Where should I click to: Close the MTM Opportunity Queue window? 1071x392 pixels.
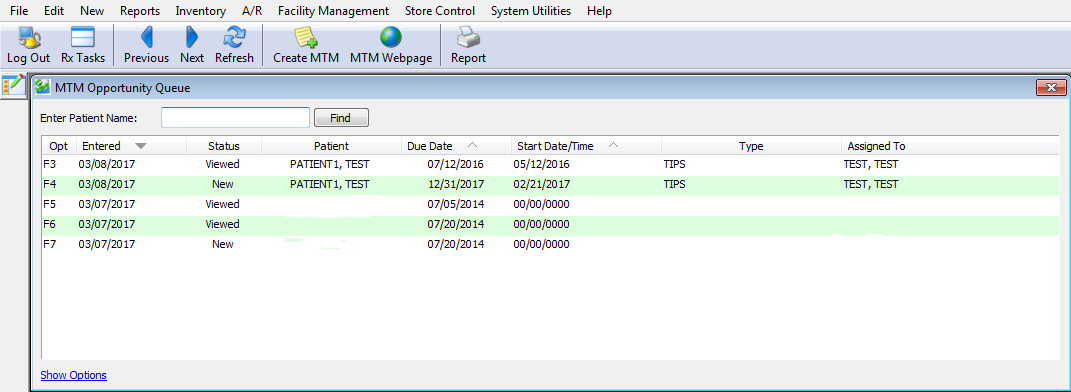[x=1051, y=87]
